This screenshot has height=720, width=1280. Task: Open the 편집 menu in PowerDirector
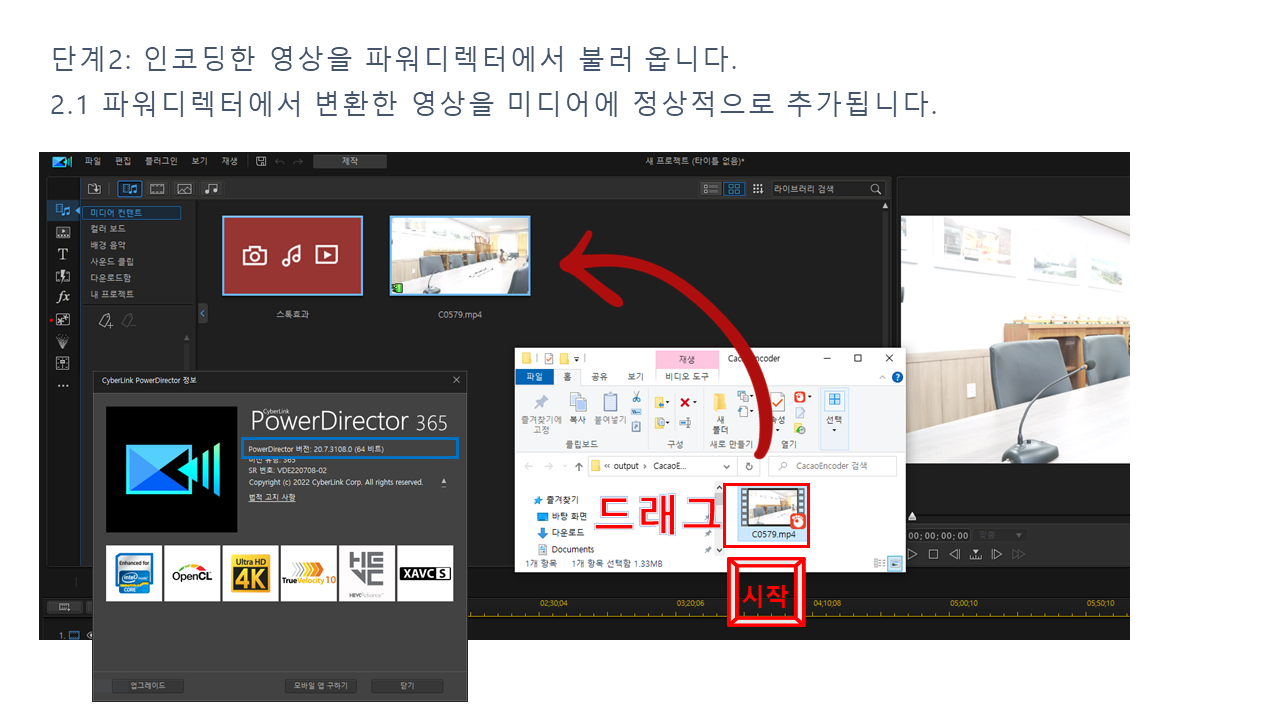click(x=123, y=161)
